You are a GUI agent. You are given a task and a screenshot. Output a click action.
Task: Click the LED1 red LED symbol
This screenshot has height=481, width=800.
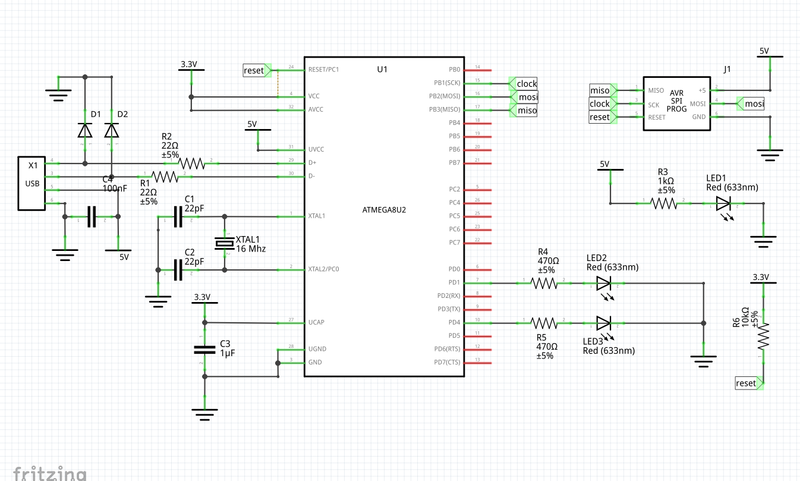pos(723,203)
